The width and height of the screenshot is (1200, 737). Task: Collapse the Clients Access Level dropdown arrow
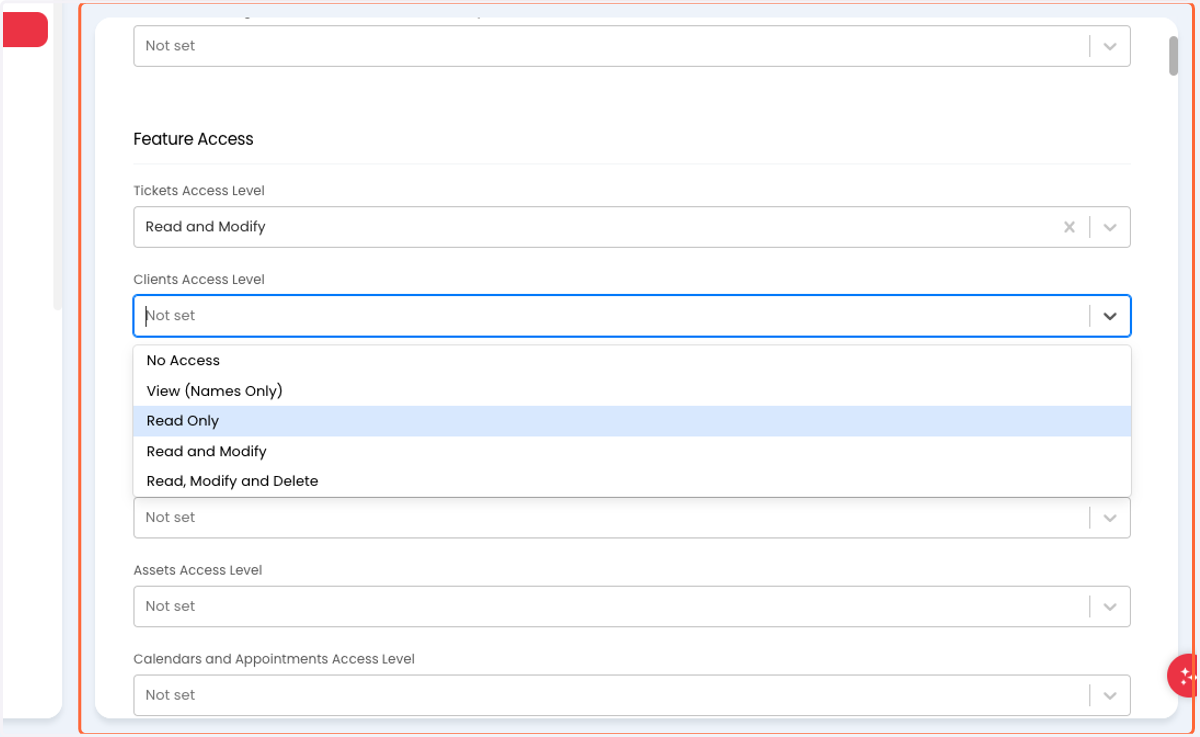(x=1110, y=316)
